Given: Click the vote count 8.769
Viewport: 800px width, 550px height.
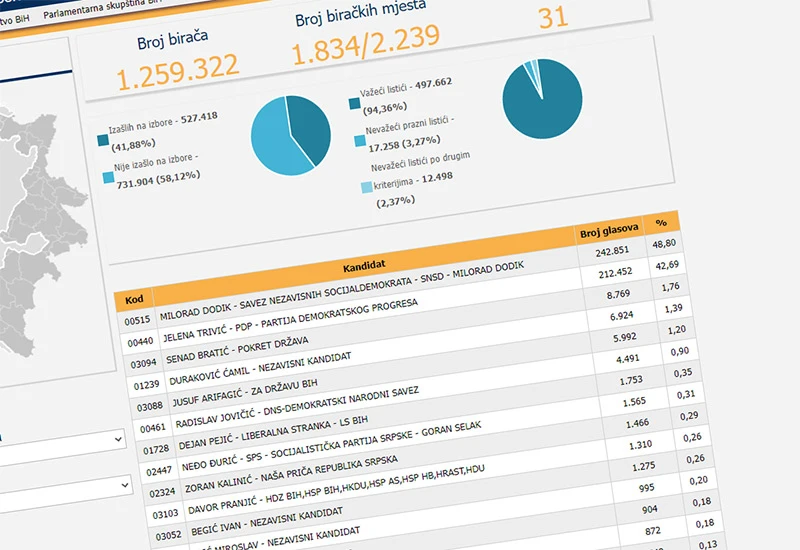Looking at the screenshot, I should tap(618, 294).
